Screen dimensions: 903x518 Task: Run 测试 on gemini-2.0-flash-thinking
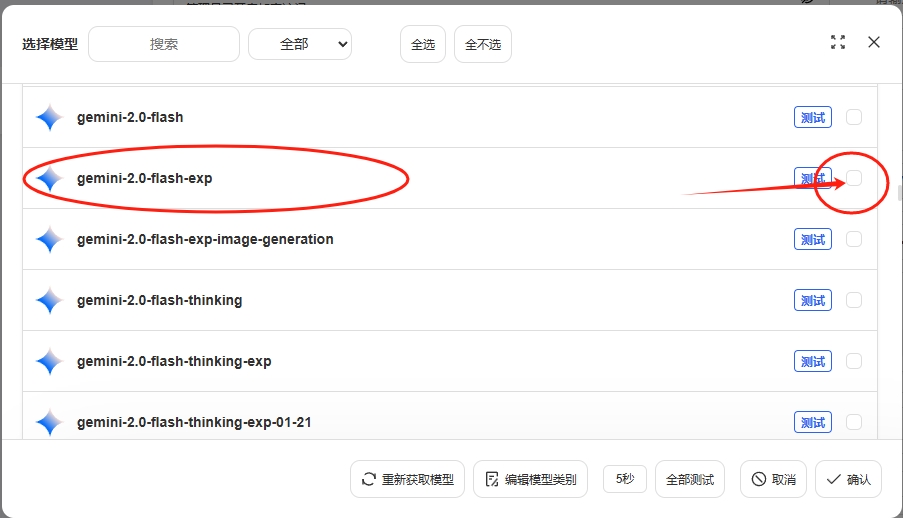click(x=813, y=301)
